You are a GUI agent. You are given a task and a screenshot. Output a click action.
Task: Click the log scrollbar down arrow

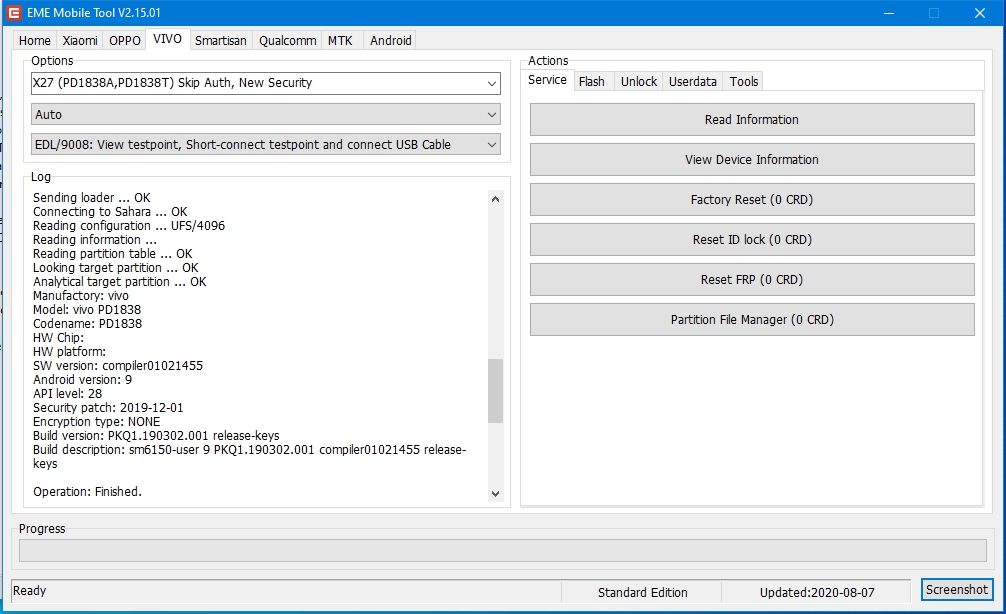(x=495, y=493)
